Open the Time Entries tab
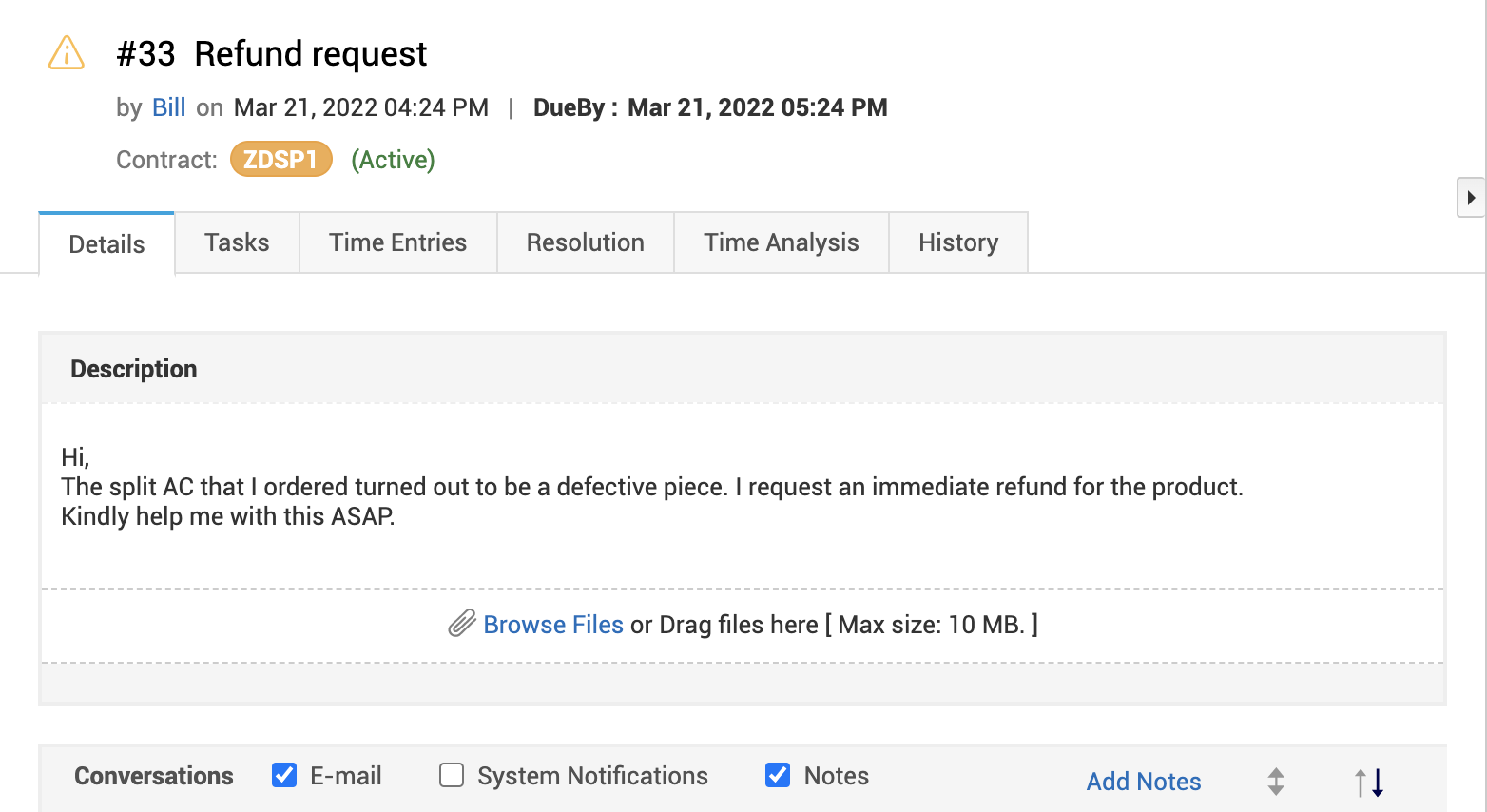Screen dimensions: 1487x812 [397, 242]
